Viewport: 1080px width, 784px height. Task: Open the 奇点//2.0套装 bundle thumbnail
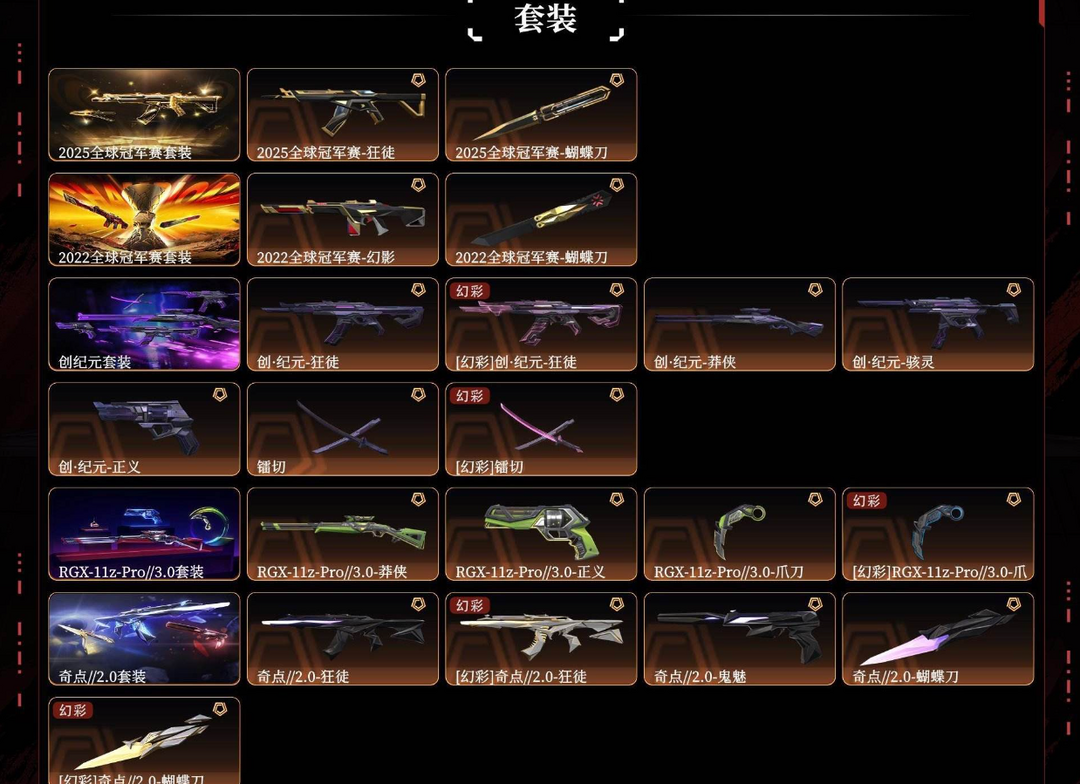(145, 639)
